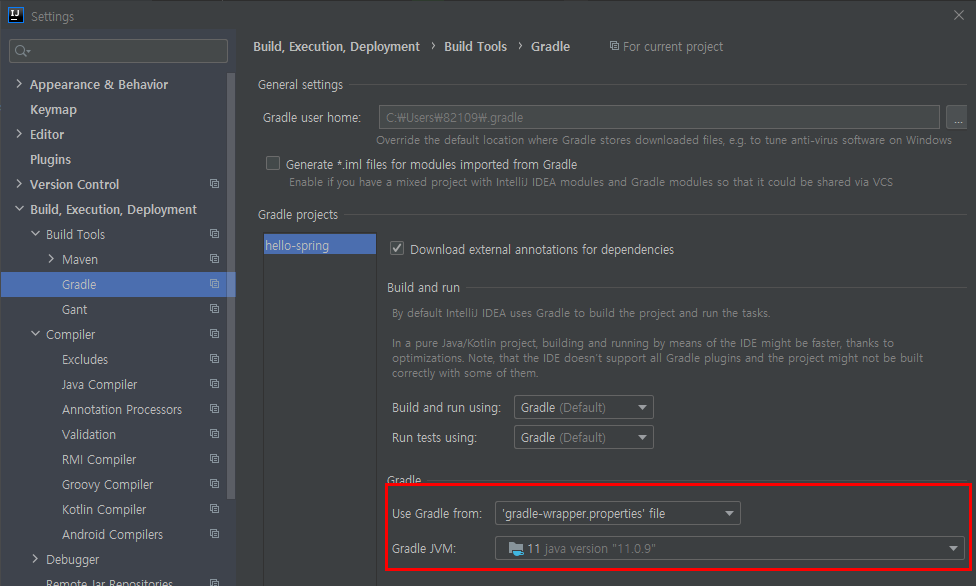This screenshot has height=586, width=976.
Task: Close the Settings dialog with X
Action: (959, 15)
